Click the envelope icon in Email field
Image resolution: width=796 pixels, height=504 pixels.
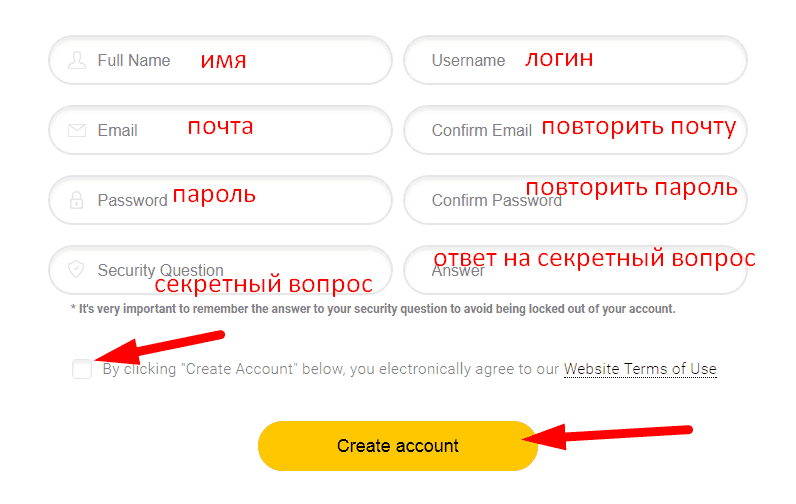point(77,130)
